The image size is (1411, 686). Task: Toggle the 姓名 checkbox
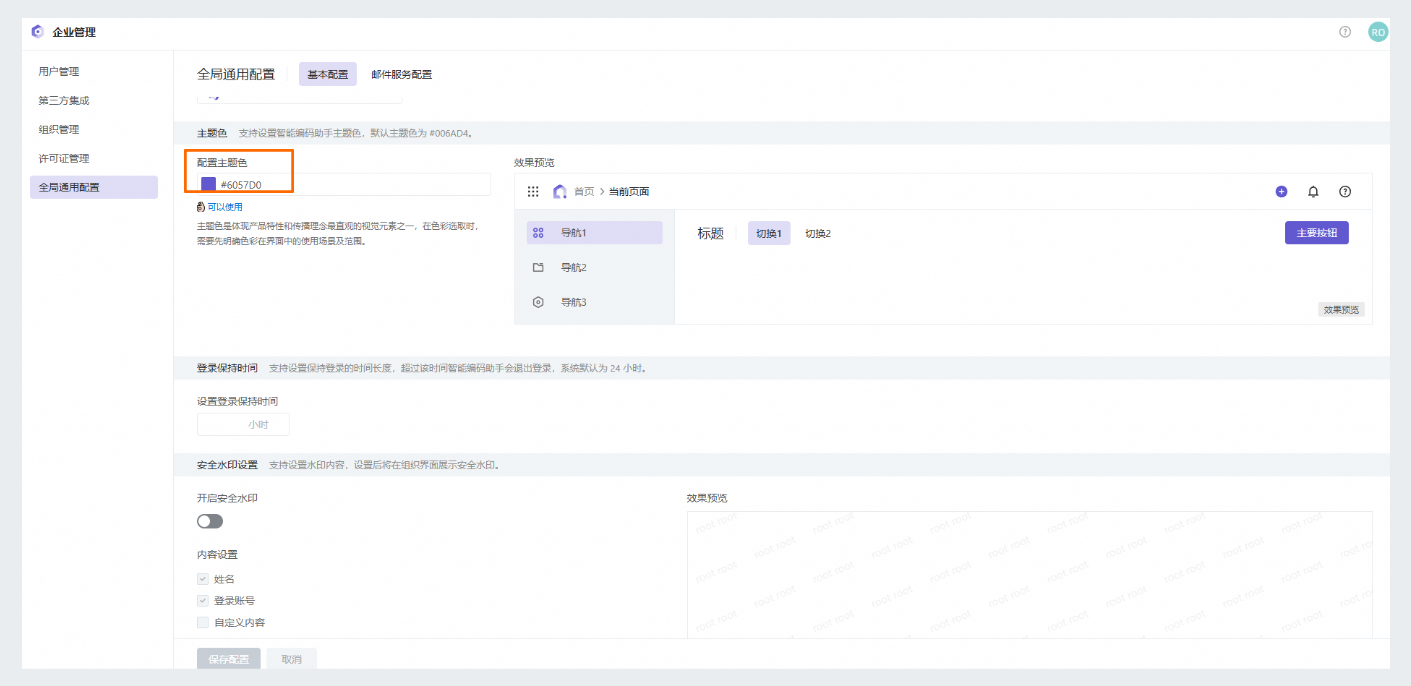(x=203, y=579)
